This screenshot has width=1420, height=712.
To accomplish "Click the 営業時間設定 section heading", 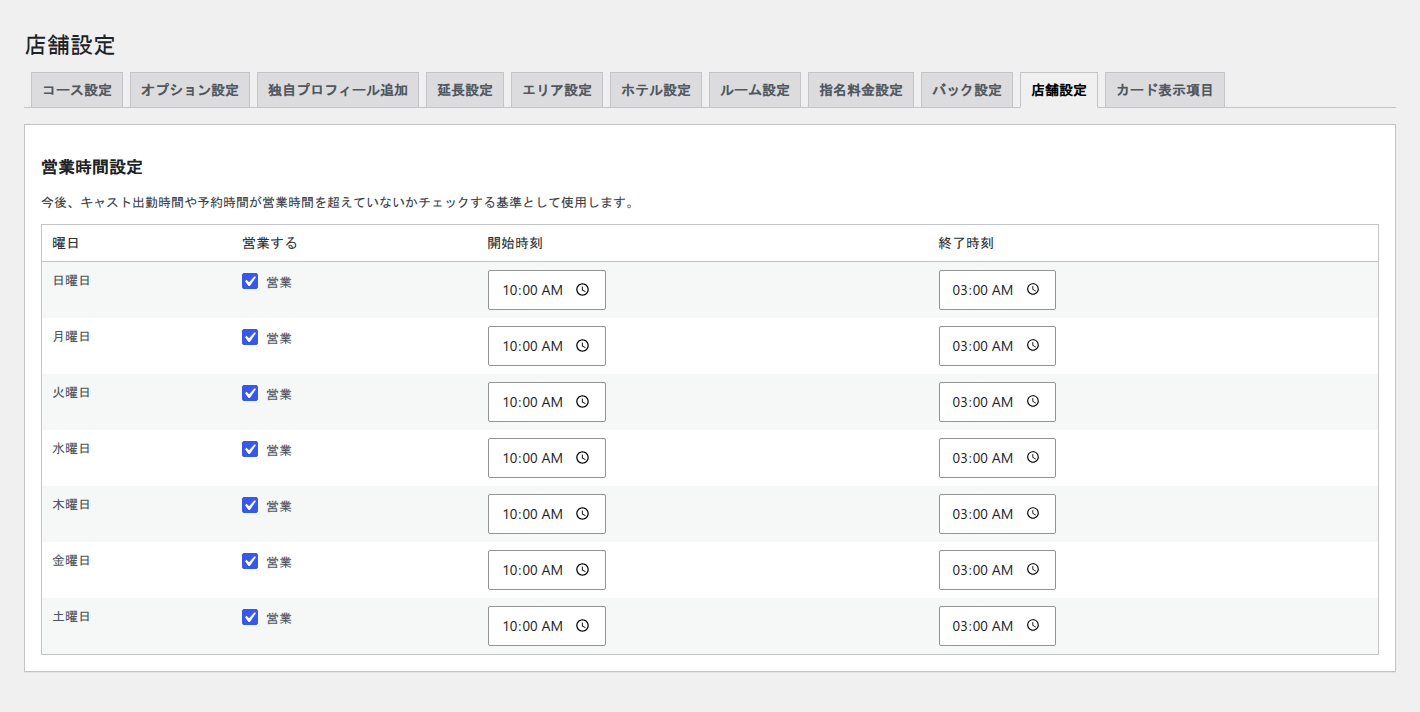I will pyautogui.click(x=92, y=167).
